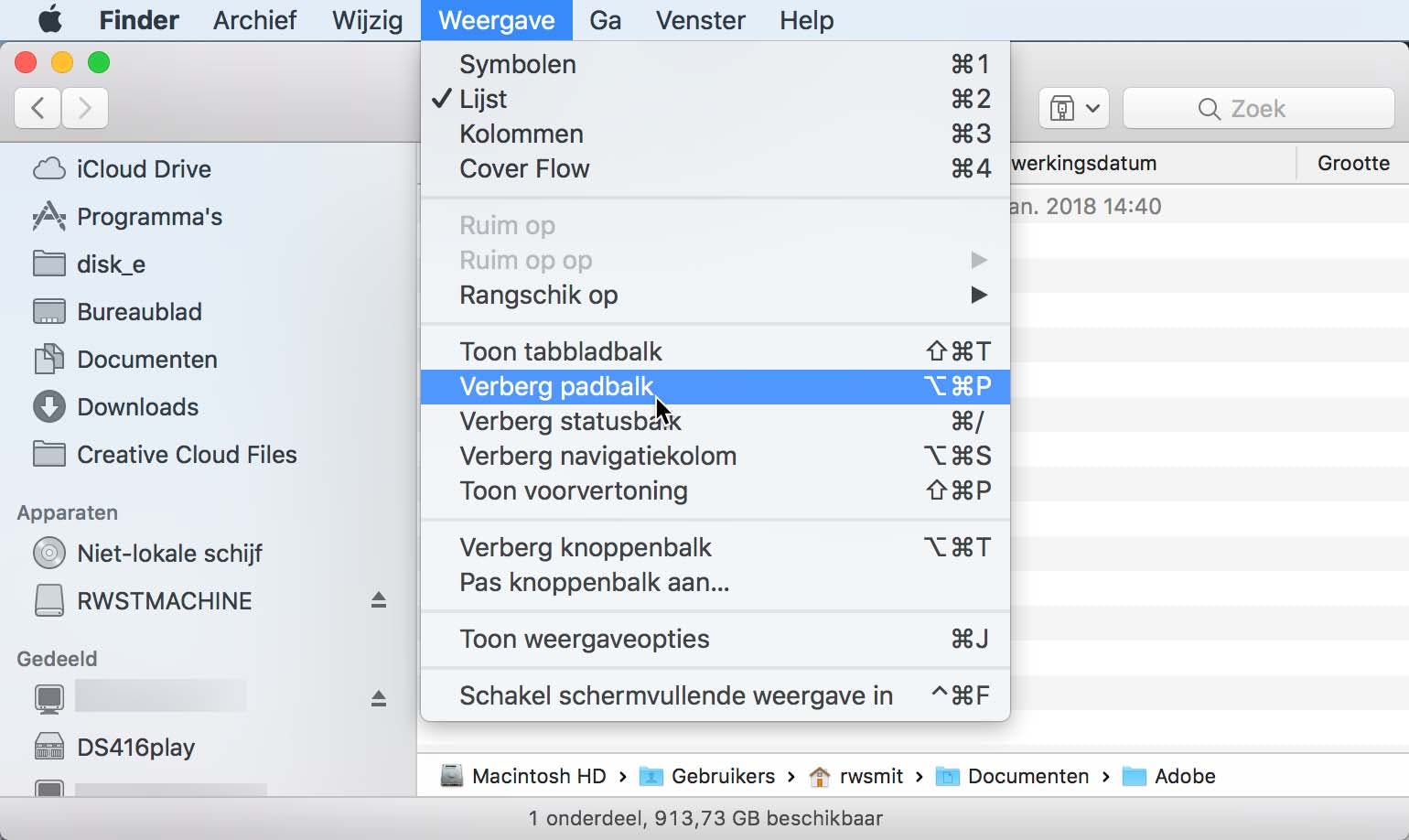Eject the RWSTMACHINE drive
This screenshot has width=1409, height=840.
point(379,600)
